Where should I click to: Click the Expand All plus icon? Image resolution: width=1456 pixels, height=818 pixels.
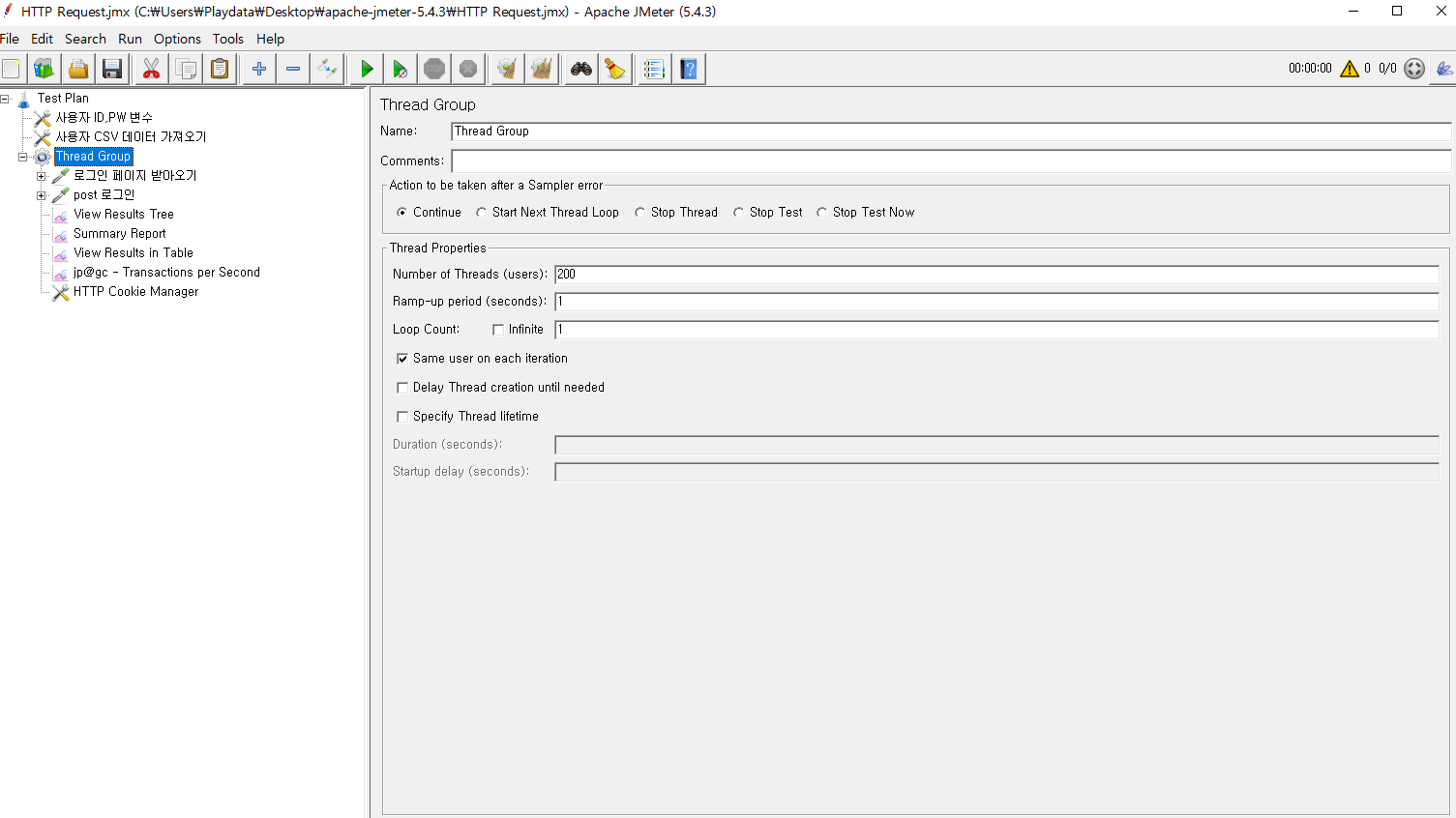tap(258, 69)
